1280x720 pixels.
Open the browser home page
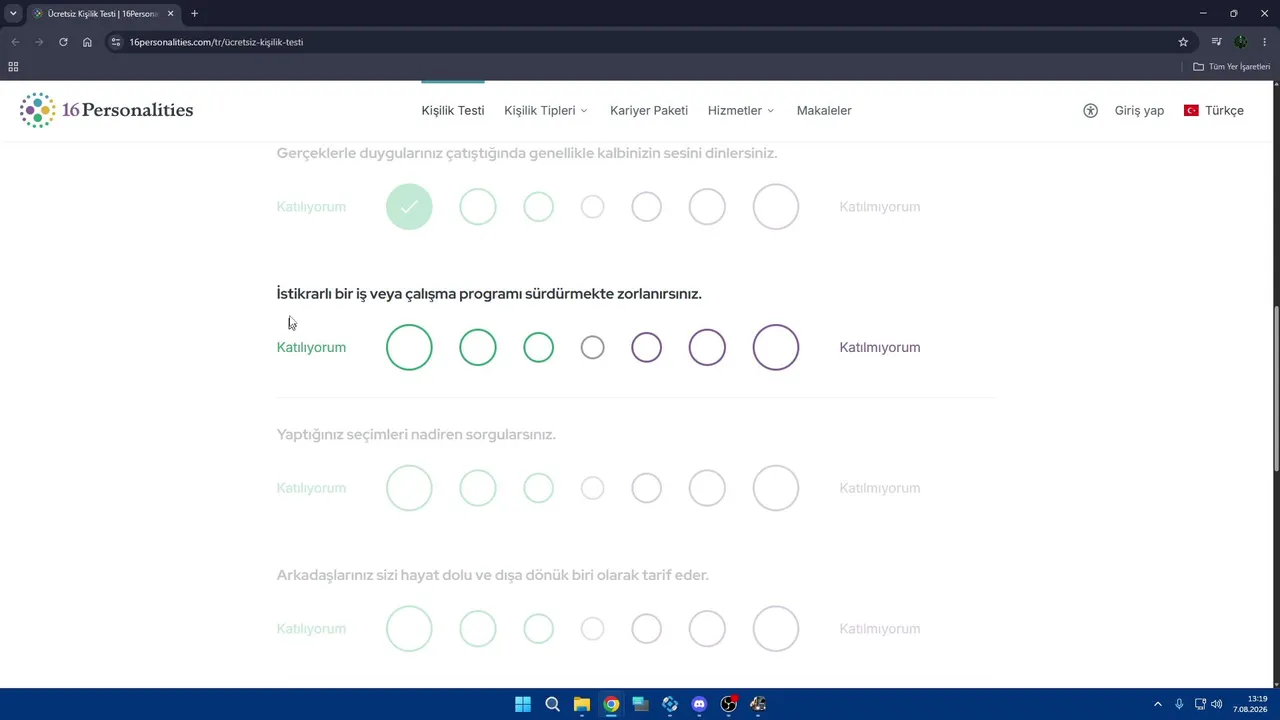[87, 42]
